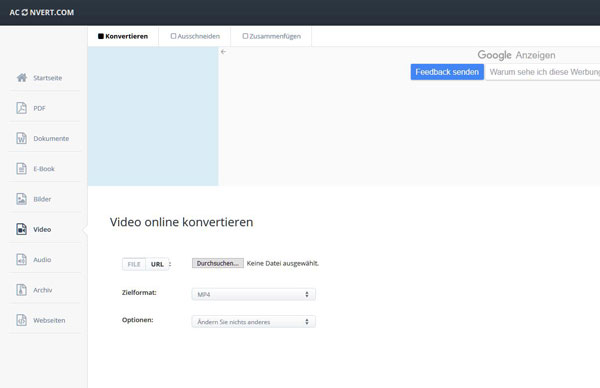Open the Archiv section
This screenshot has height=388, width=600.
pos(42,290)
